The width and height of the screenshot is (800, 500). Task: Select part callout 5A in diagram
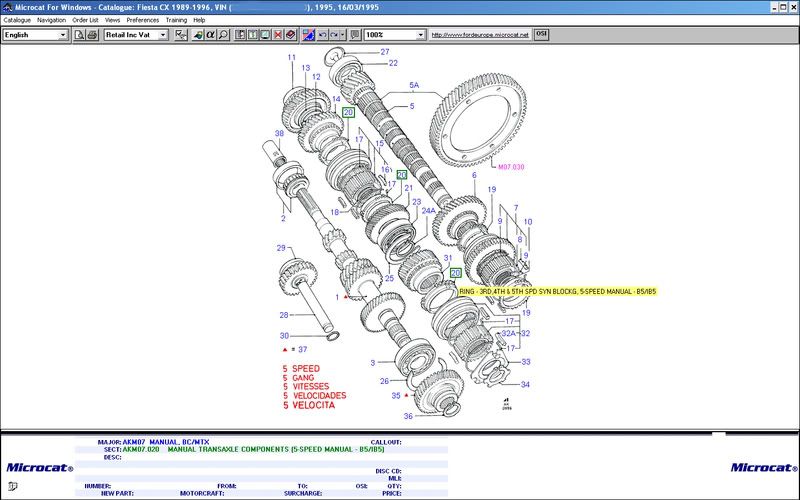coord(413,86)
